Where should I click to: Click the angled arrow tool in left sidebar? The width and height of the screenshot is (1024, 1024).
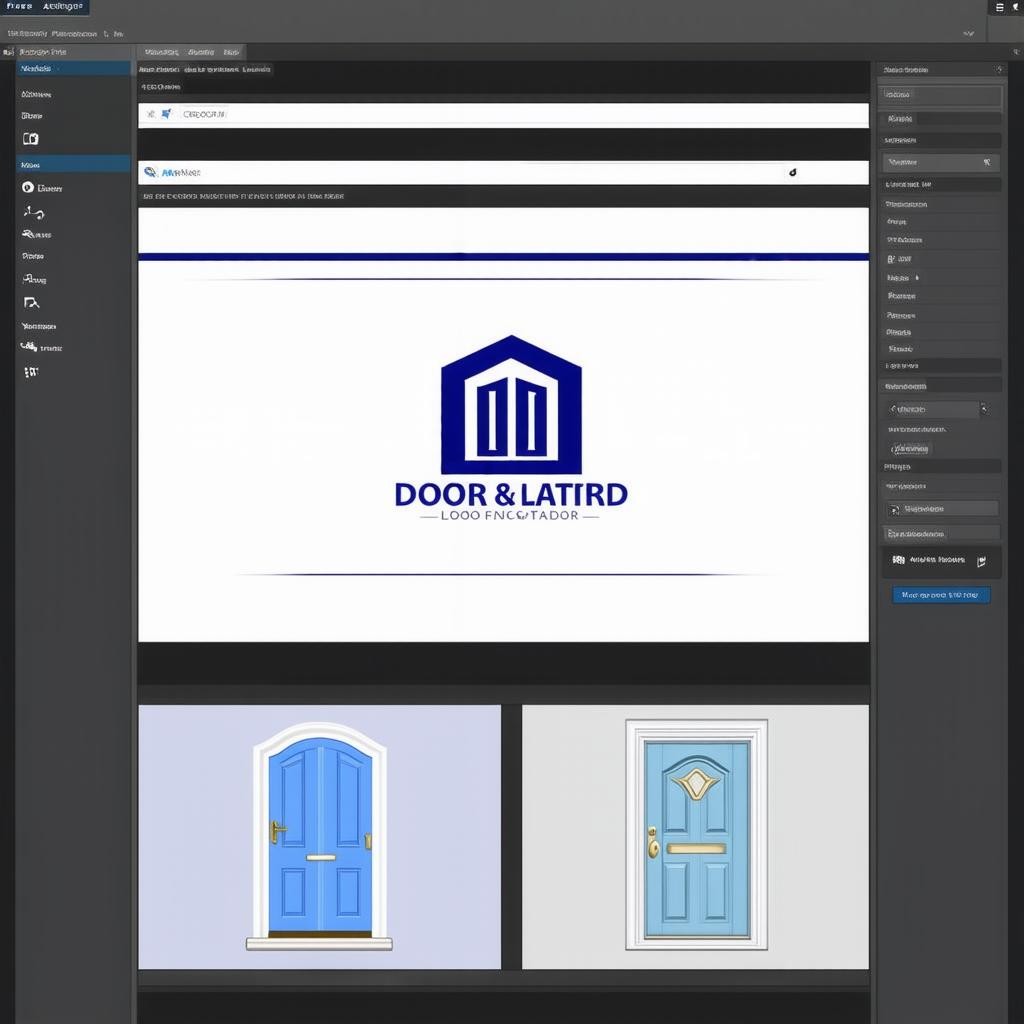(31, 302)
